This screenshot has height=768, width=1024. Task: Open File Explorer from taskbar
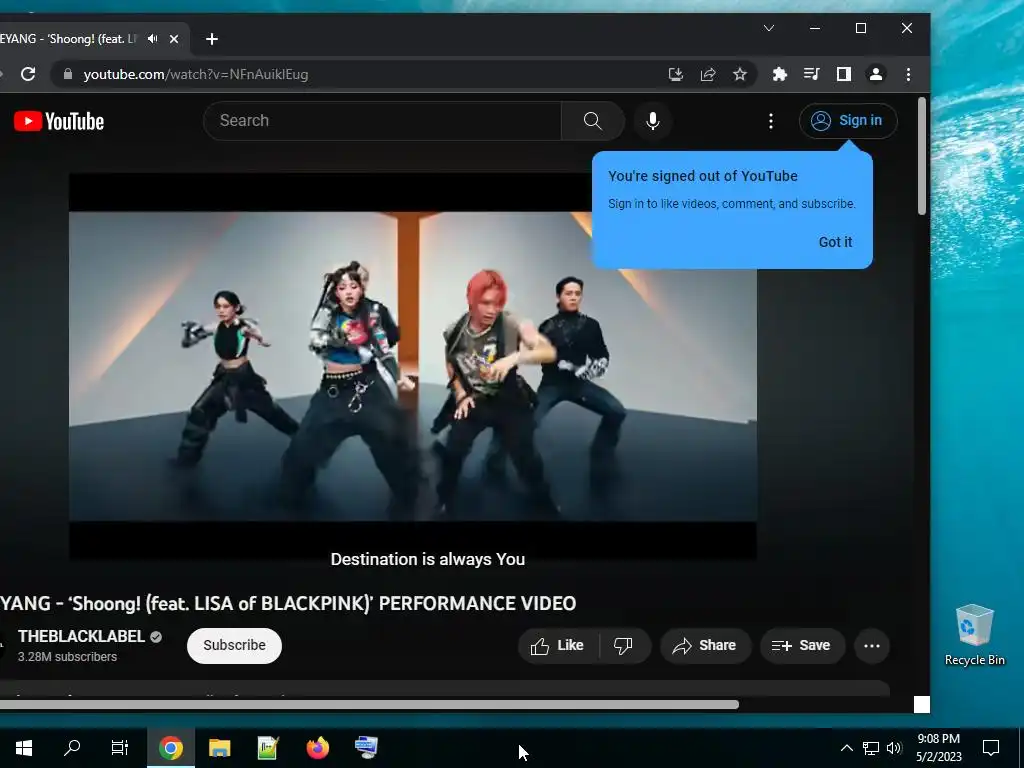pos(219,748)
